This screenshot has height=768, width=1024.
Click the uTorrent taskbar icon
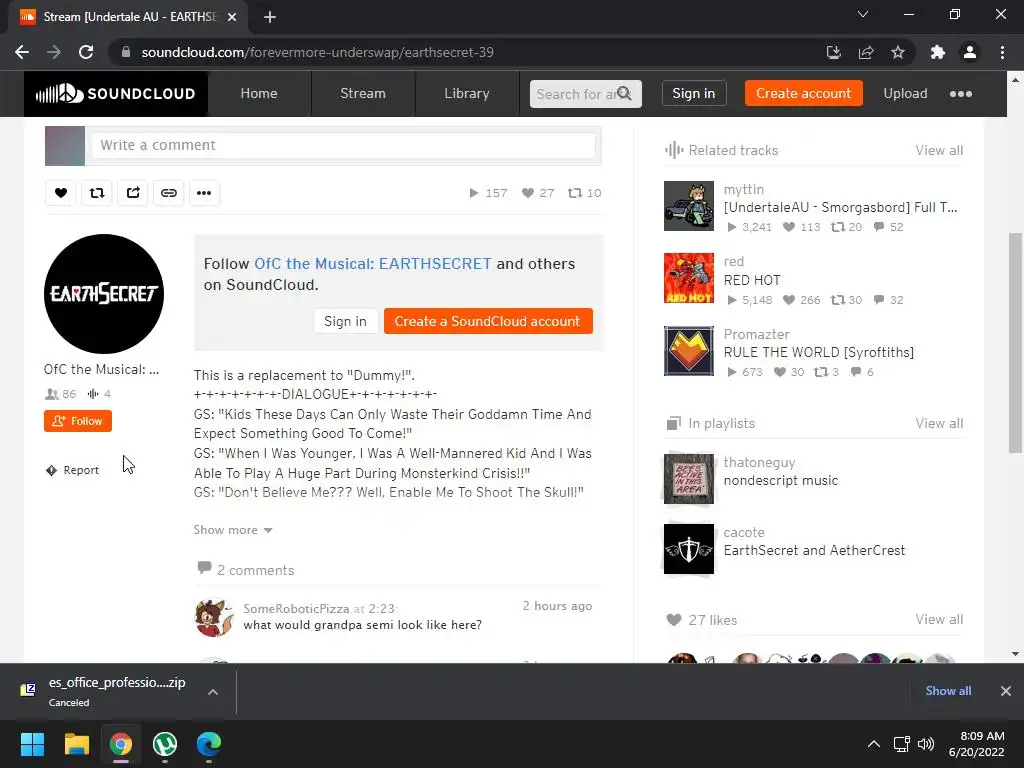[165, 744]
